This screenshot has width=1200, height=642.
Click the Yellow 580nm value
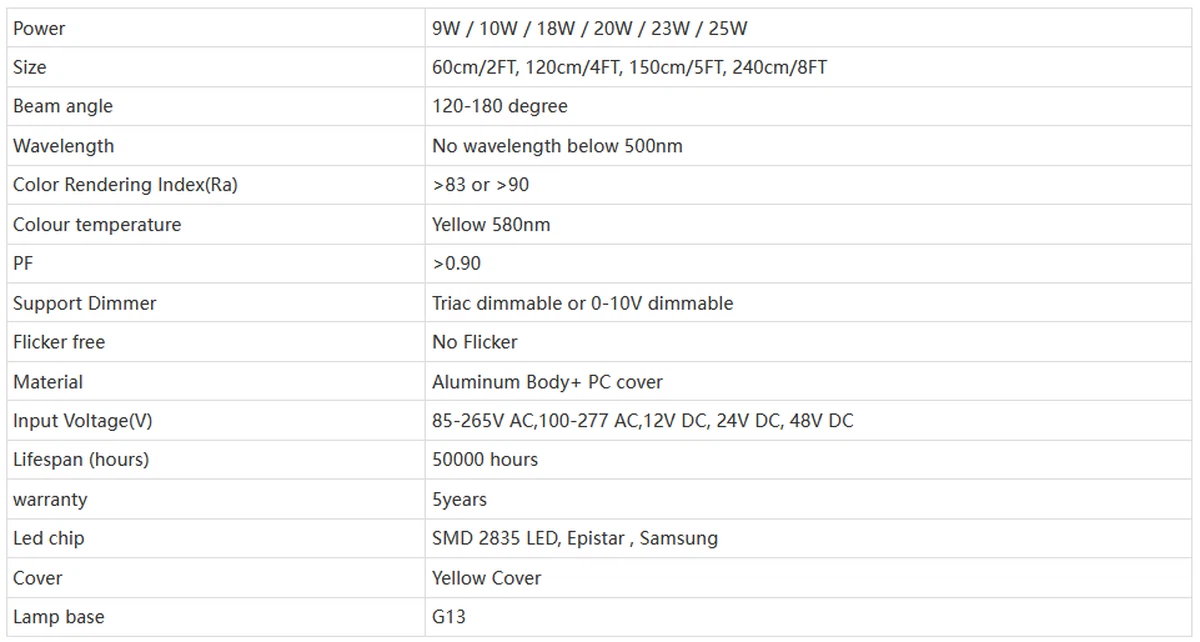[x=491, y=224]
